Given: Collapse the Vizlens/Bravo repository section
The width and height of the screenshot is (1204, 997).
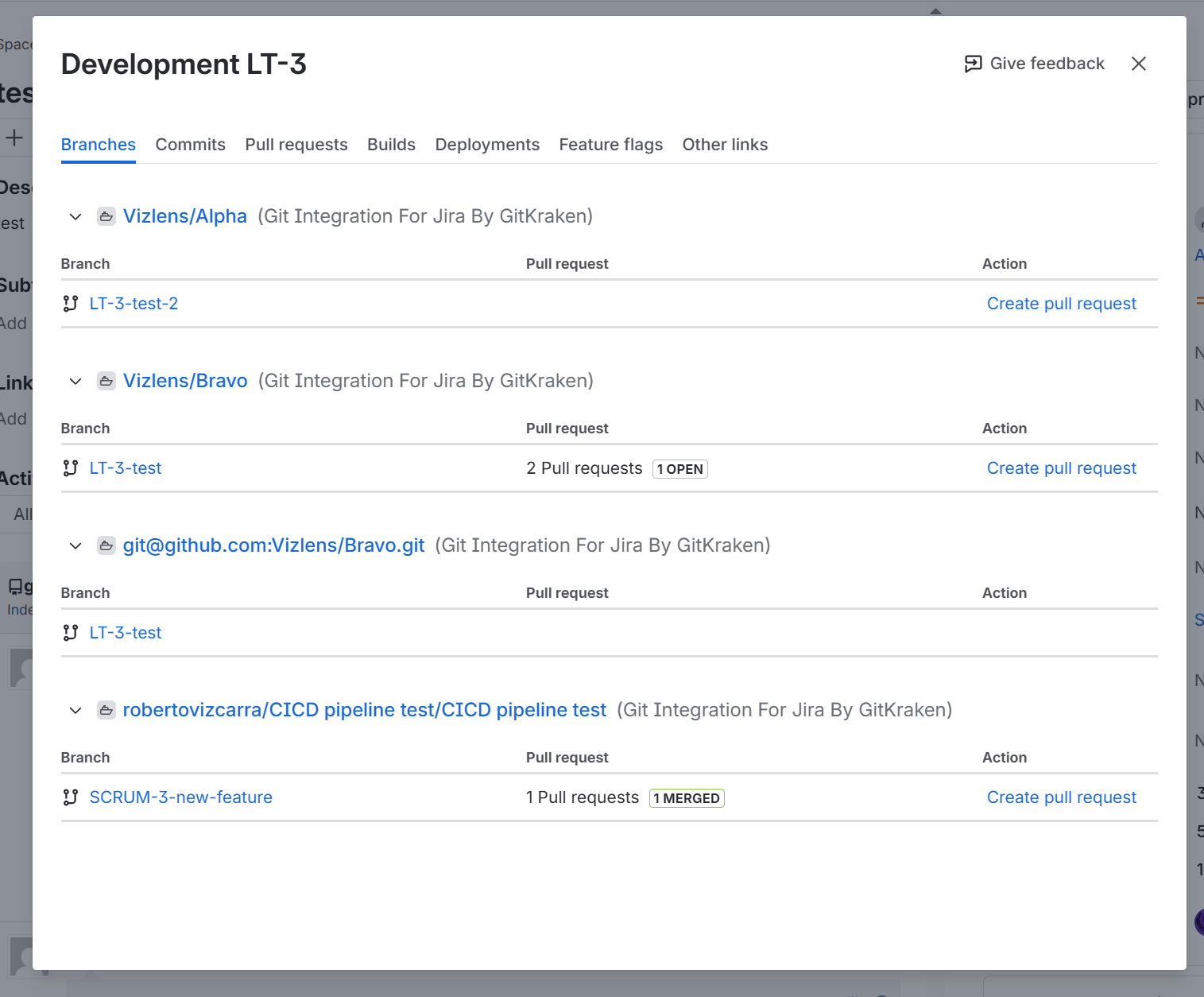Looking at the screenshot, I should pyautogui.click(x=75, y=381).
